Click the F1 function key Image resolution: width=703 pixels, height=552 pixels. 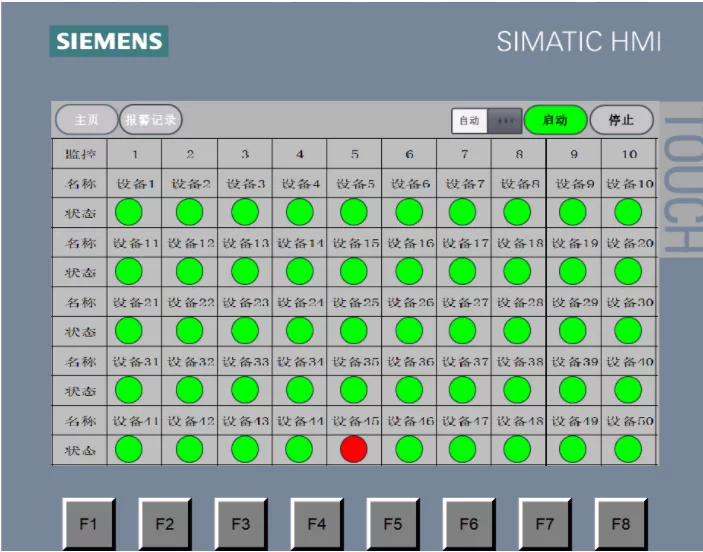88,524
